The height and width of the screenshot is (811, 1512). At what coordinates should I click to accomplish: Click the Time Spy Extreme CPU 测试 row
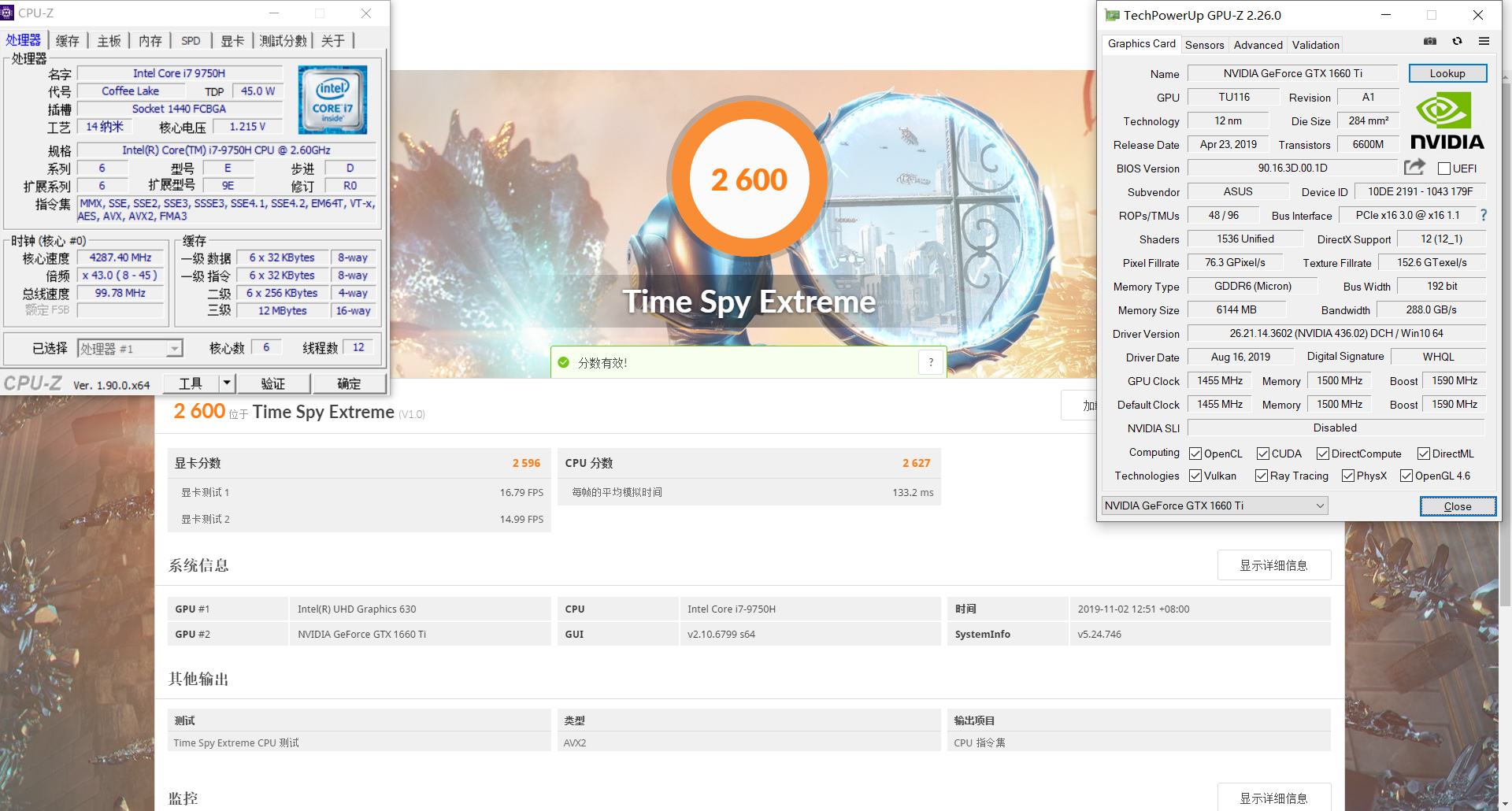[x=359, y=742]
